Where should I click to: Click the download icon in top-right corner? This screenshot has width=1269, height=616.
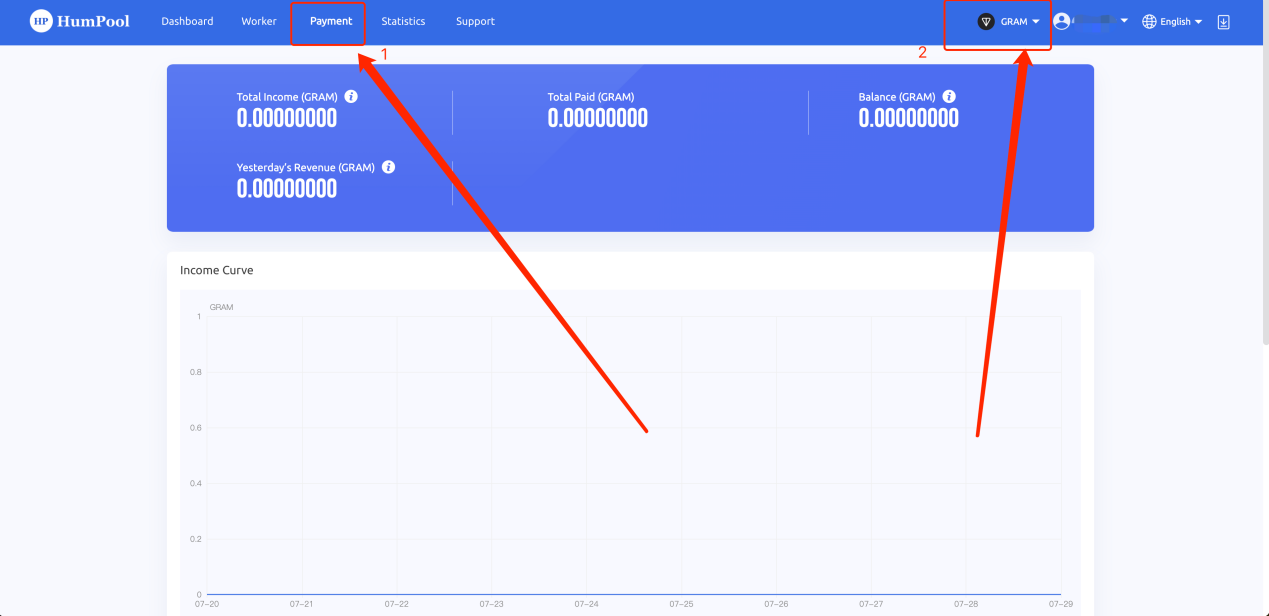coord(1223,21)
